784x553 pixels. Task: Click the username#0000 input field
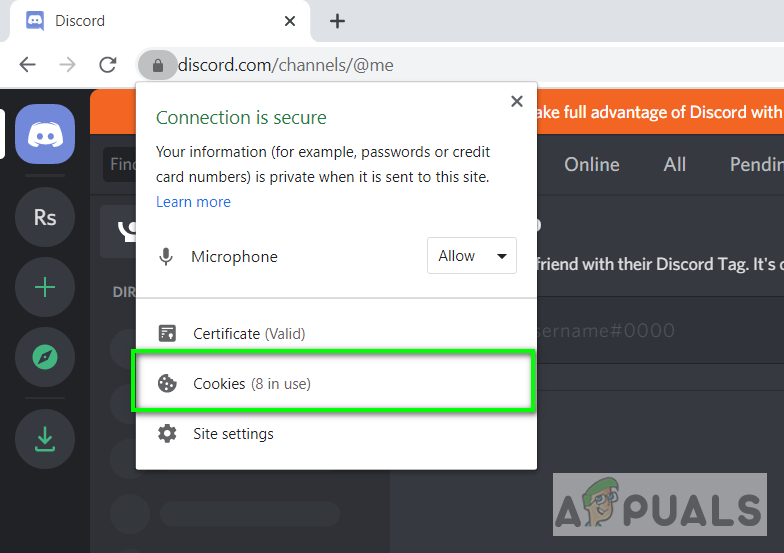click(660, 330)
